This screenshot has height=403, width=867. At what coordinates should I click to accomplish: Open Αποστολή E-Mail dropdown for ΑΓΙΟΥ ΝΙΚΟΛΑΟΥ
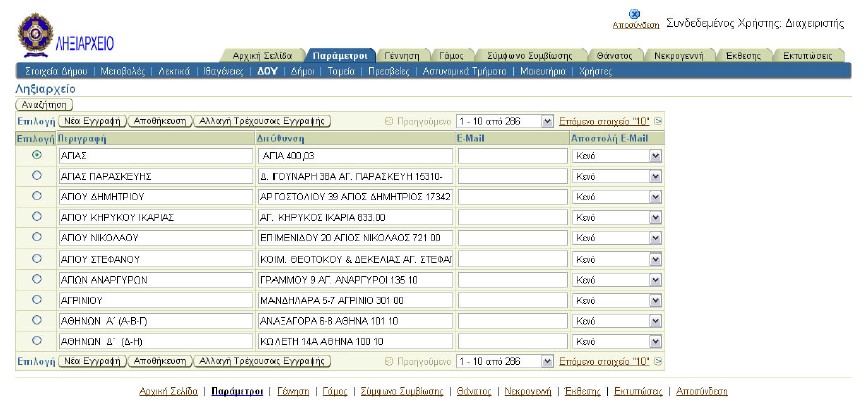pos(617,238)
